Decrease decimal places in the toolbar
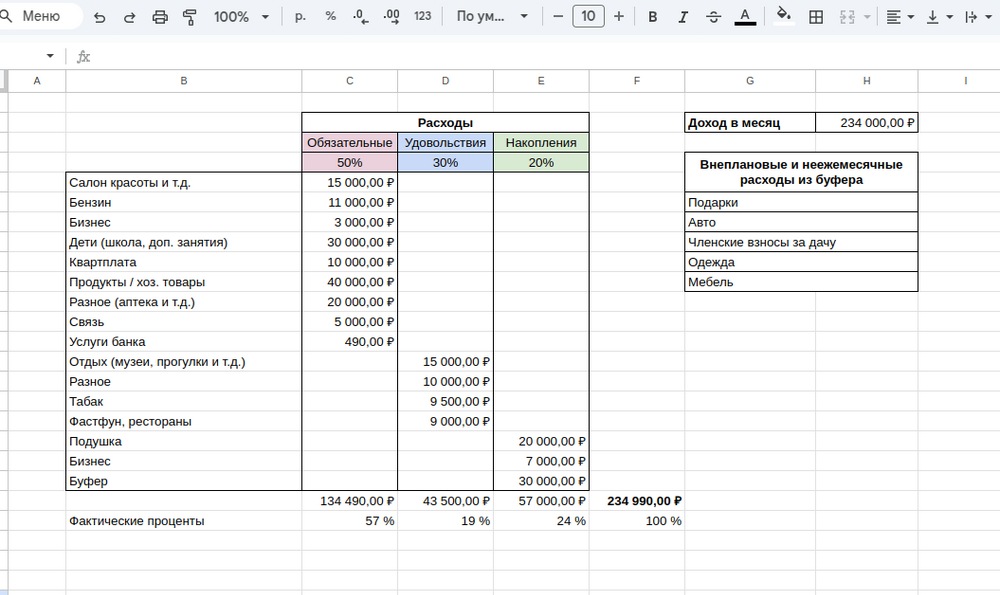The image size is (1000, 595). coord(360,17)
